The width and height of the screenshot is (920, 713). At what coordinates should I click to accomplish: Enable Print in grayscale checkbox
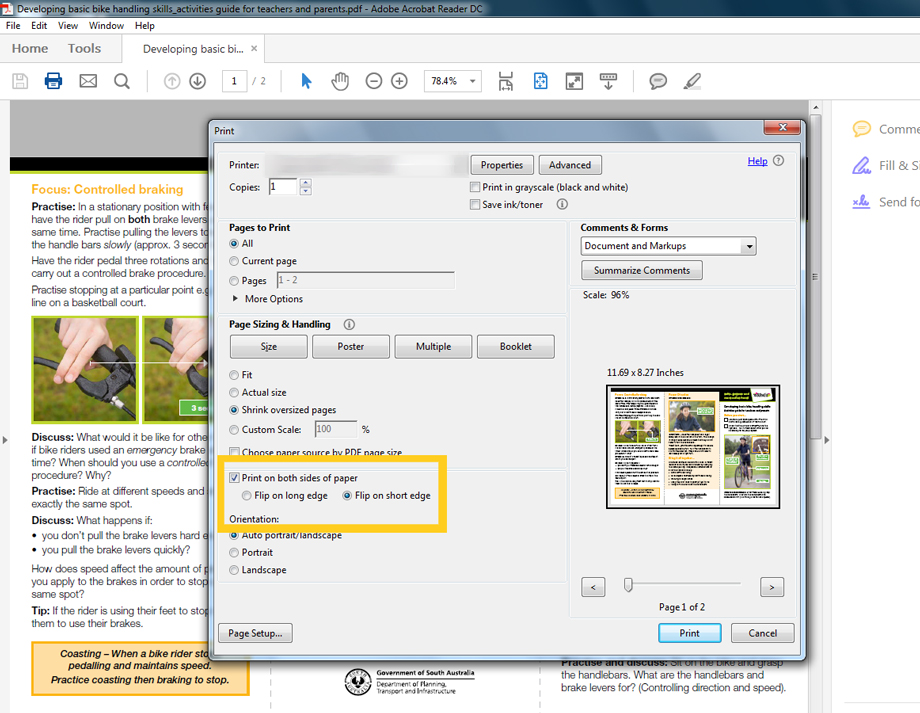pos(475,187)
